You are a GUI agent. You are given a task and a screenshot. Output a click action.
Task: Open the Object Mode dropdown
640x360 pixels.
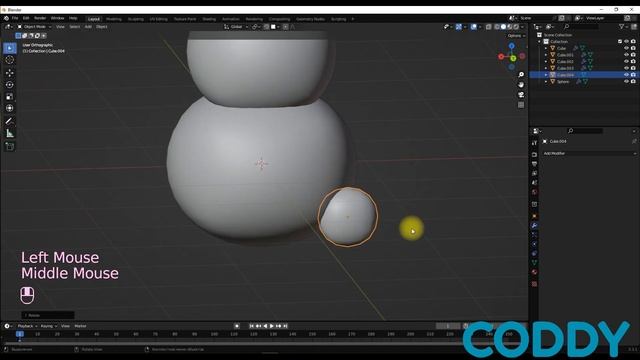pos(34,27)
